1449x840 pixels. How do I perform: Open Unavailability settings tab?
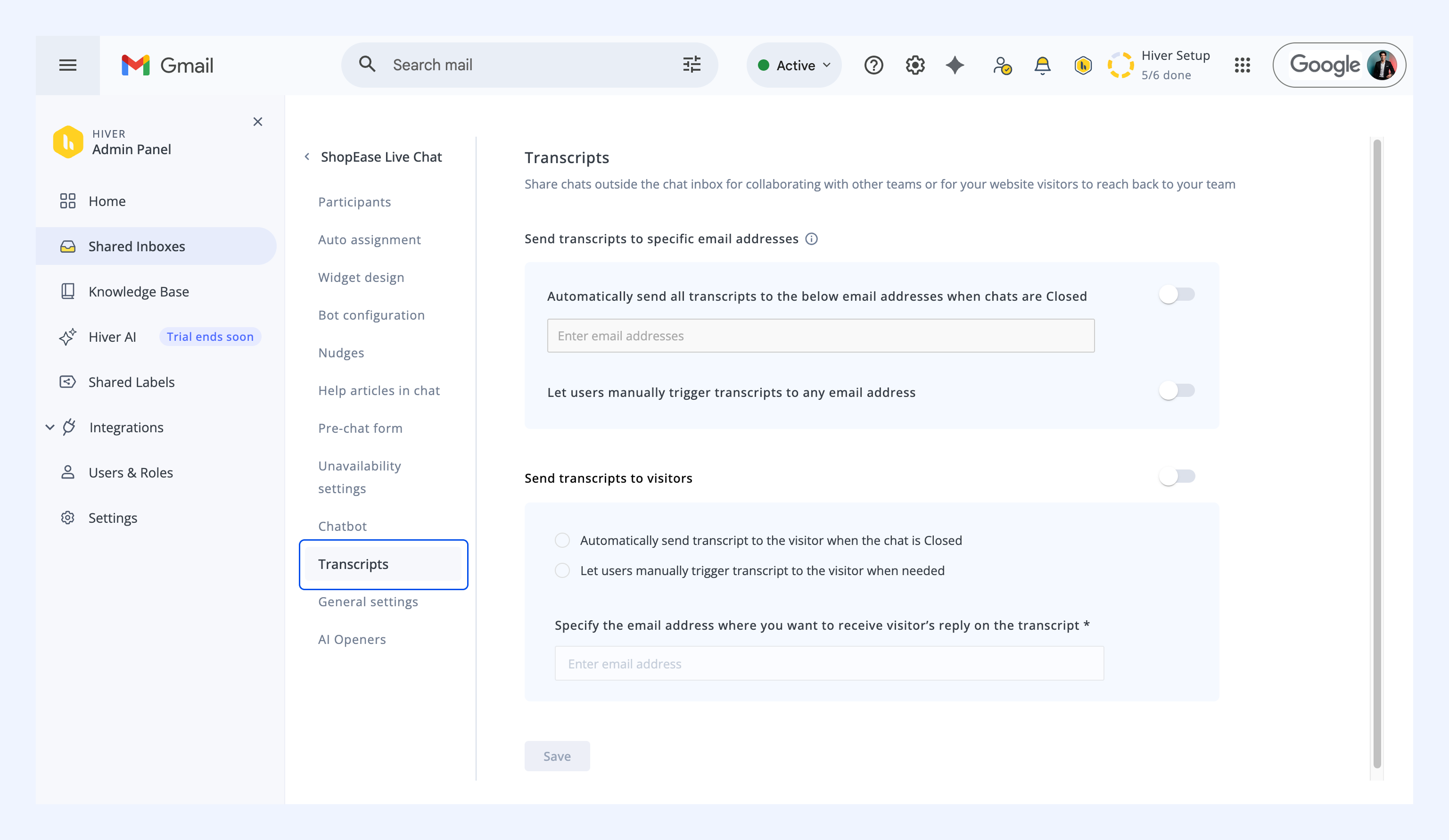[x=359, y=477]
